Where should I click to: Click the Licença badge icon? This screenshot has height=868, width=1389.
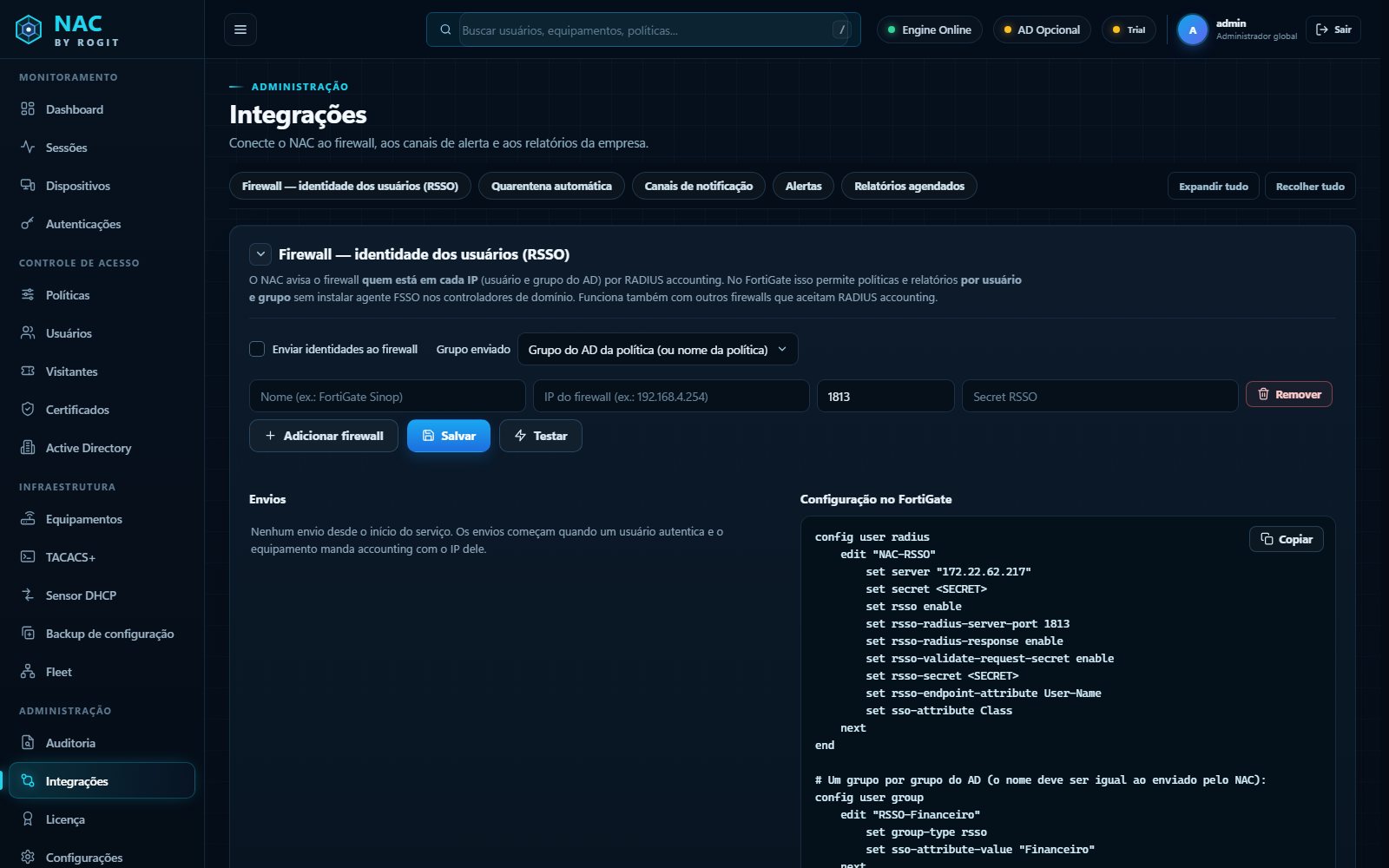click(28, 819)
